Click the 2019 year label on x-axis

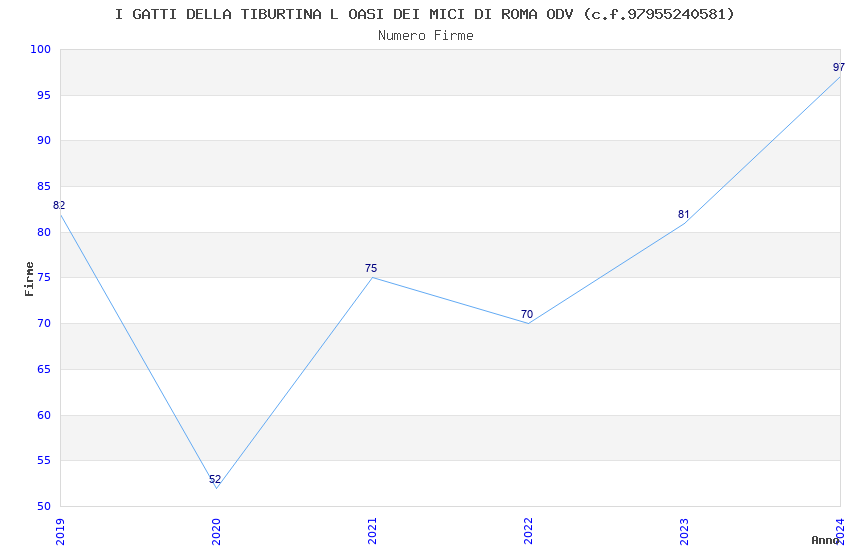pyautogui.click(x=60, y=531)
